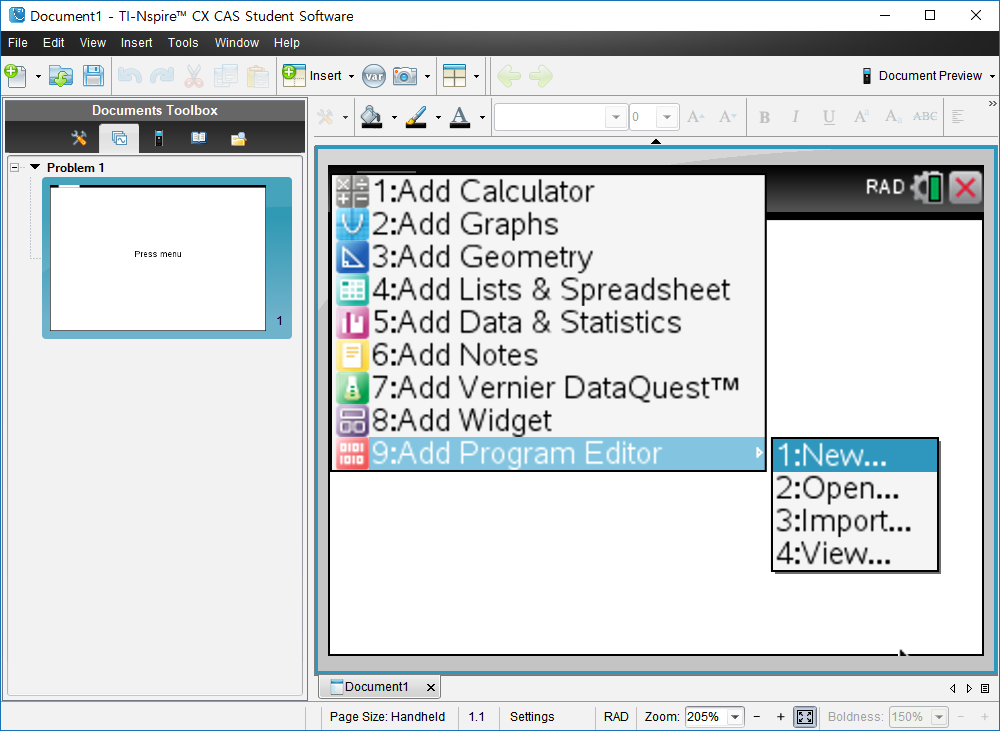Click the zoom out minus button

(756, 717)
